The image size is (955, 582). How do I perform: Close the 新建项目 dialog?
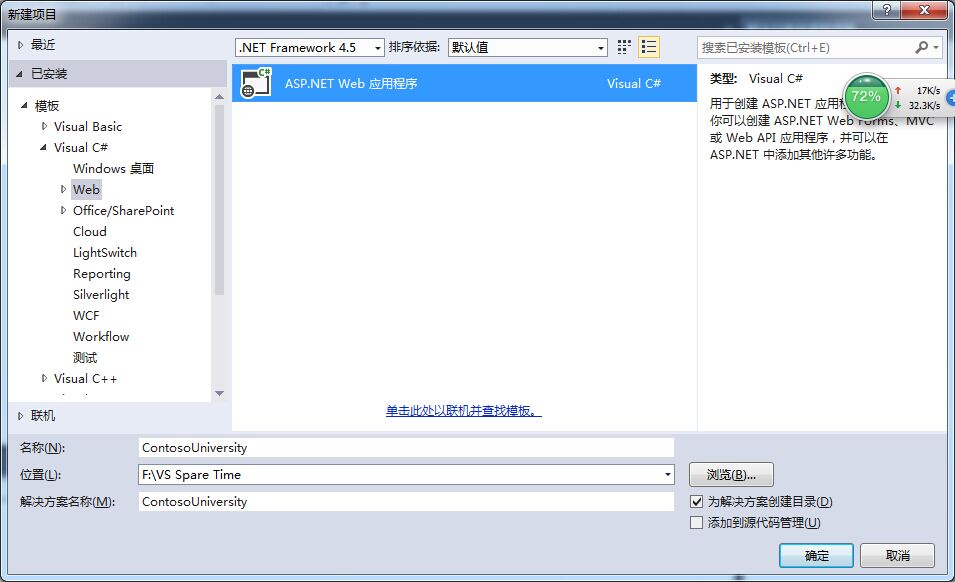(925, 10)
